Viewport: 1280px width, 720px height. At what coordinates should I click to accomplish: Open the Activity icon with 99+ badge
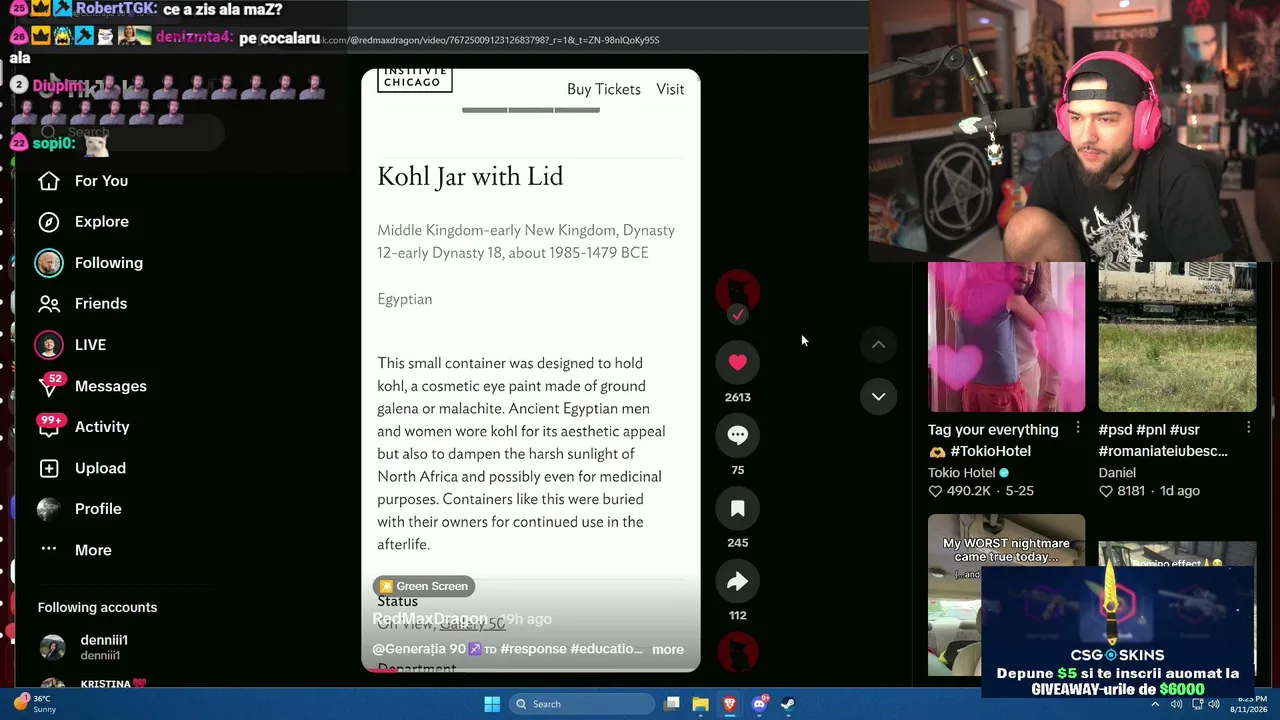click(48, 427)
